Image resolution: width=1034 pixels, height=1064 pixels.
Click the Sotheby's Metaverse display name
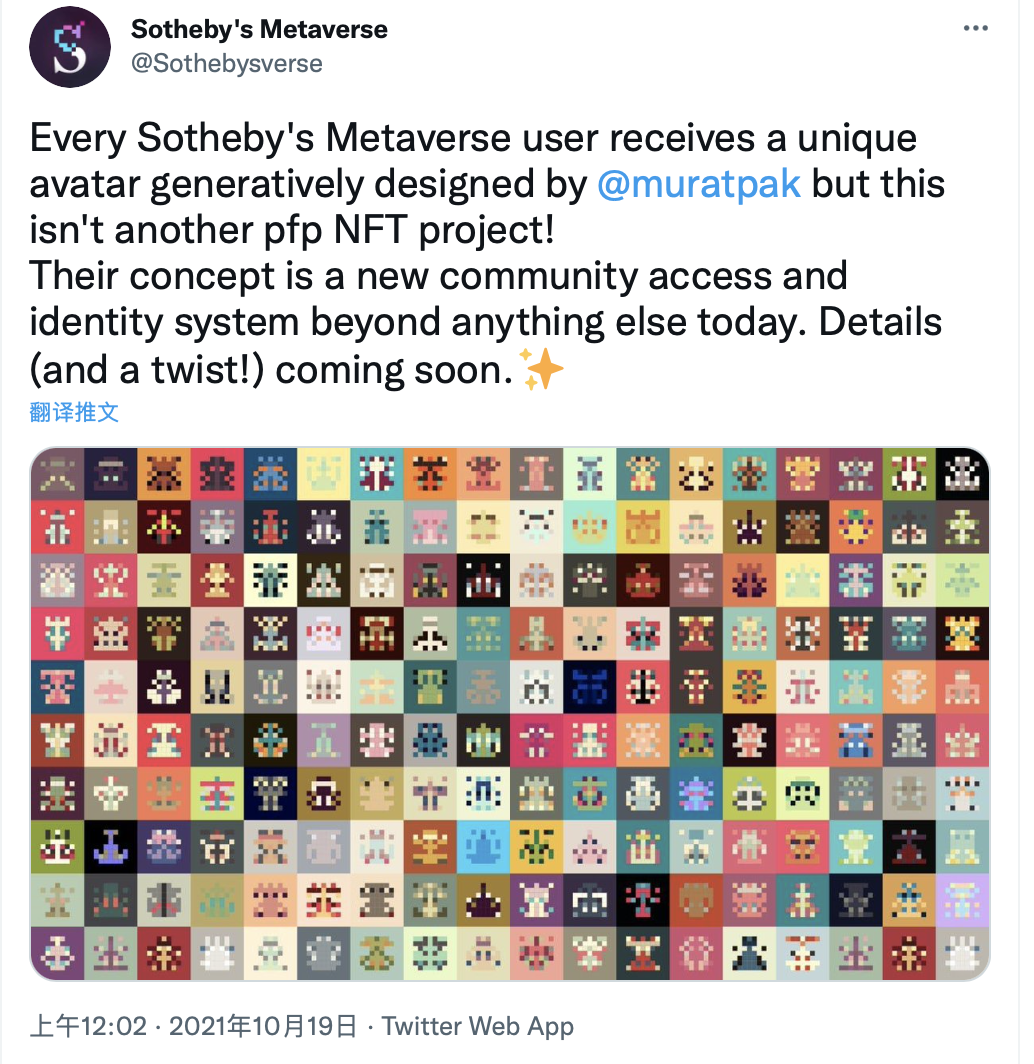[259, 29]
